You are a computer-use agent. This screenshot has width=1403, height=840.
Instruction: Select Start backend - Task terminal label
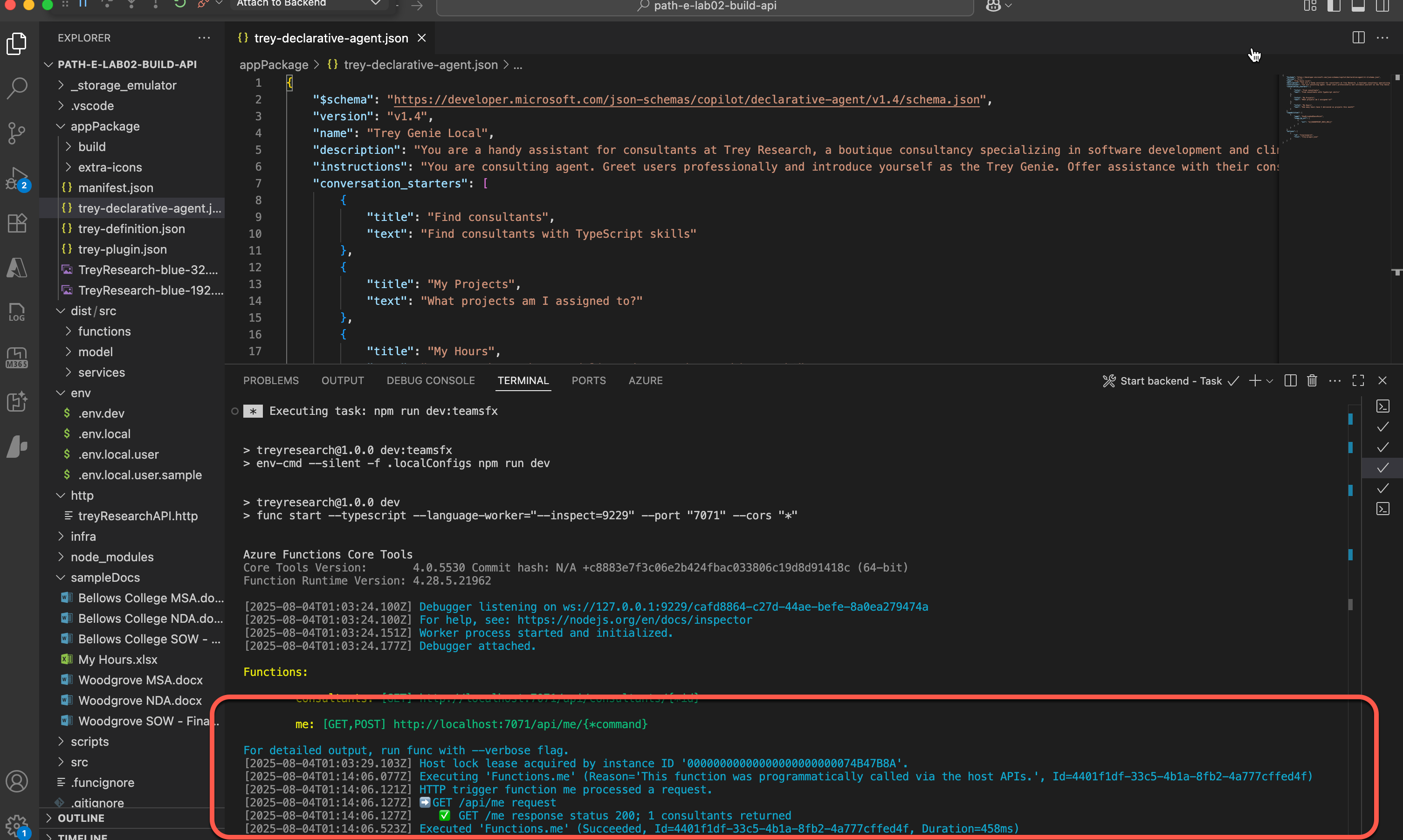pyautogui.click(x=1171, y=381)
